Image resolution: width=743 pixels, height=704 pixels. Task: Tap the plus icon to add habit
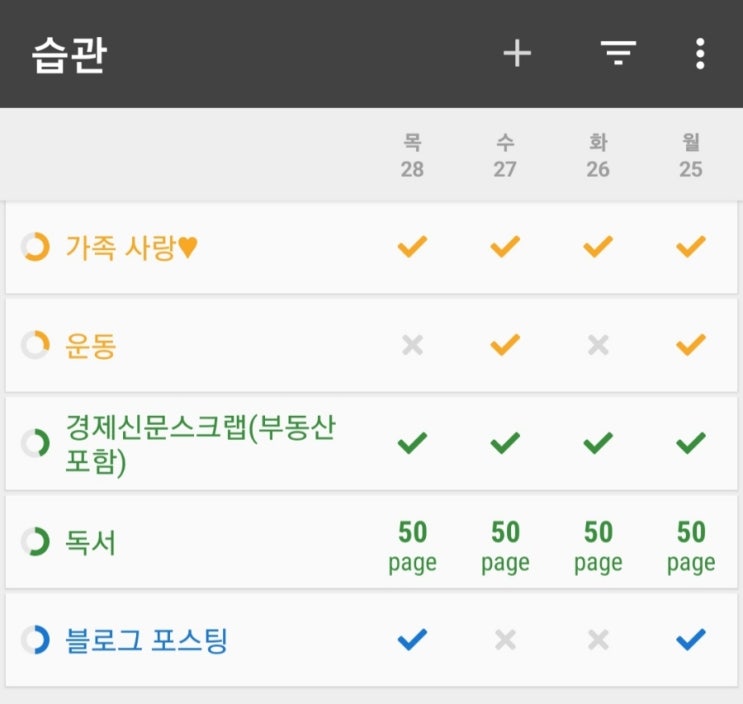pos(516,54)
